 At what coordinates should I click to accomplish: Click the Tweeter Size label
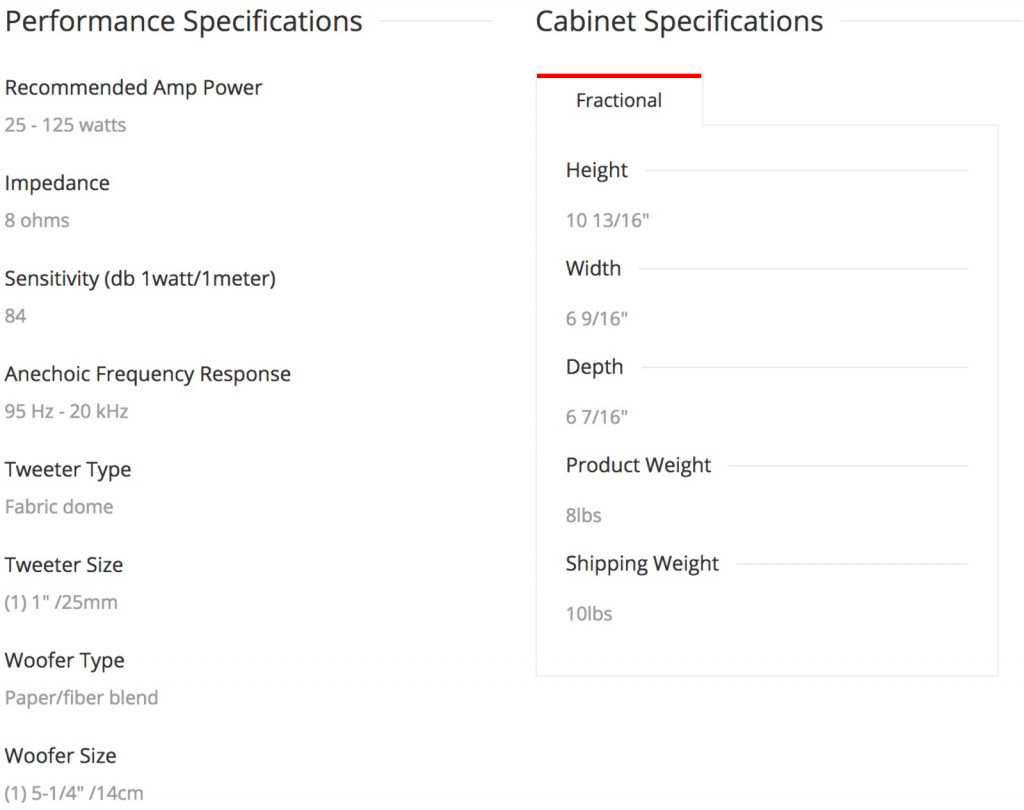pos(64,566)
